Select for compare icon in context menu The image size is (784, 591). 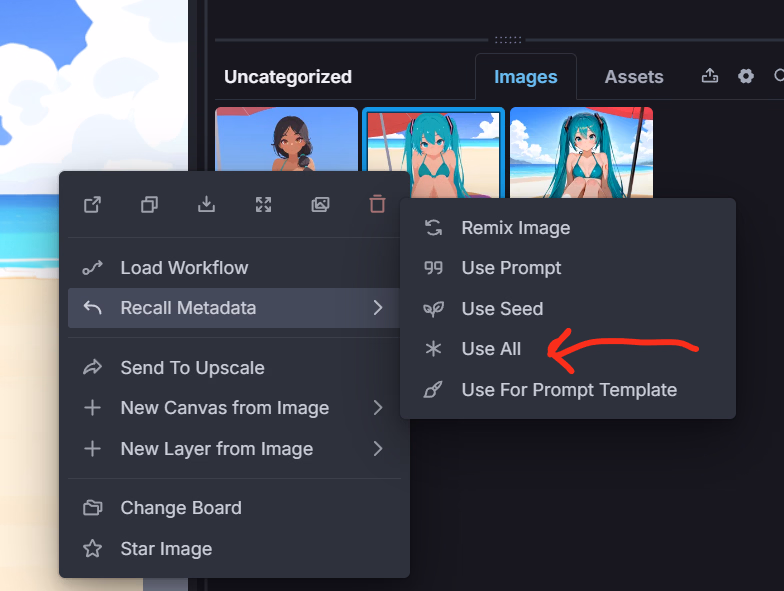pyautogui.click(x=320, y=204)
